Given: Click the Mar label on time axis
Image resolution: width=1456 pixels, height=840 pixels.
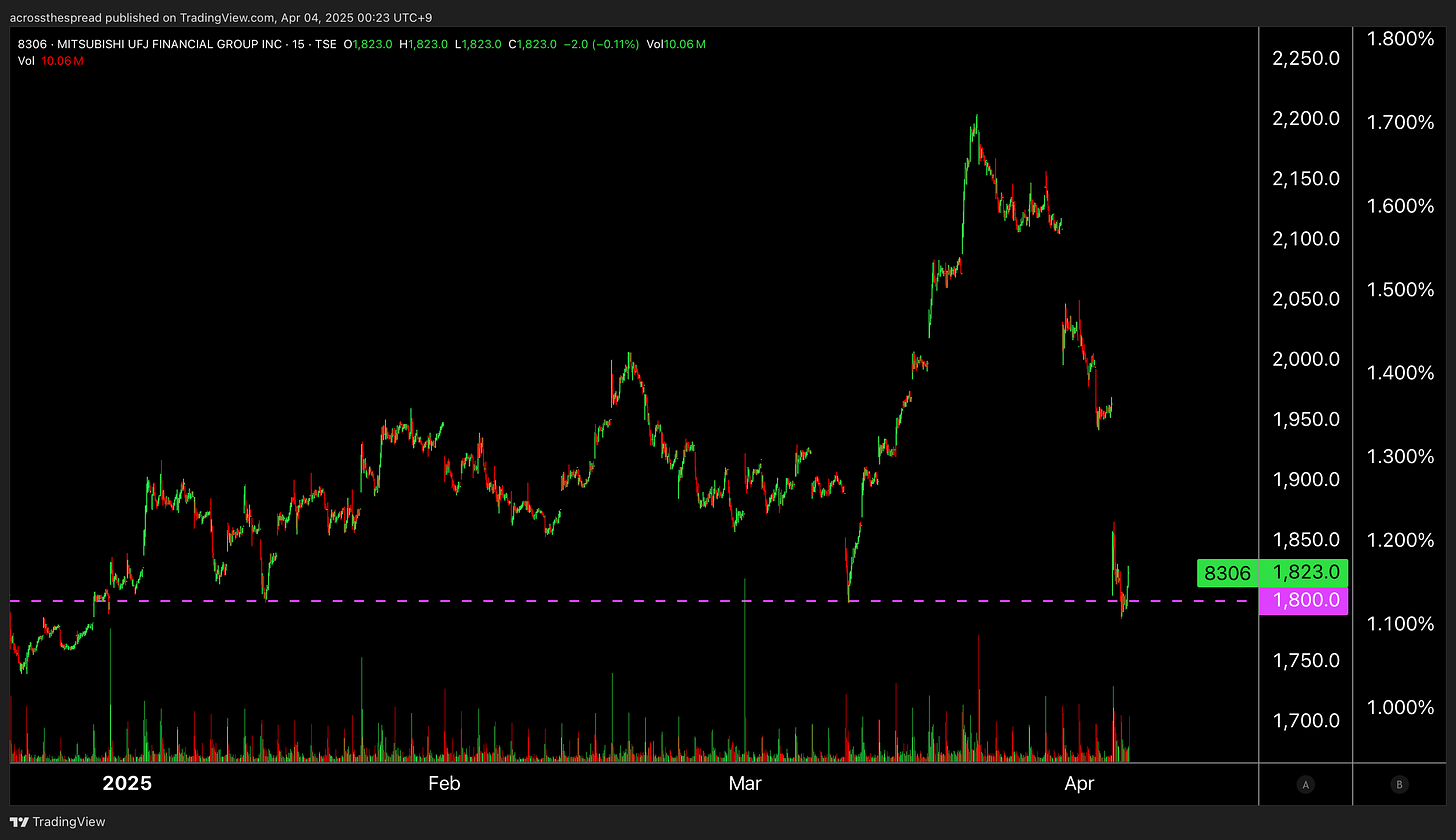Looking at the screenshot, I should tap(745, 783).
